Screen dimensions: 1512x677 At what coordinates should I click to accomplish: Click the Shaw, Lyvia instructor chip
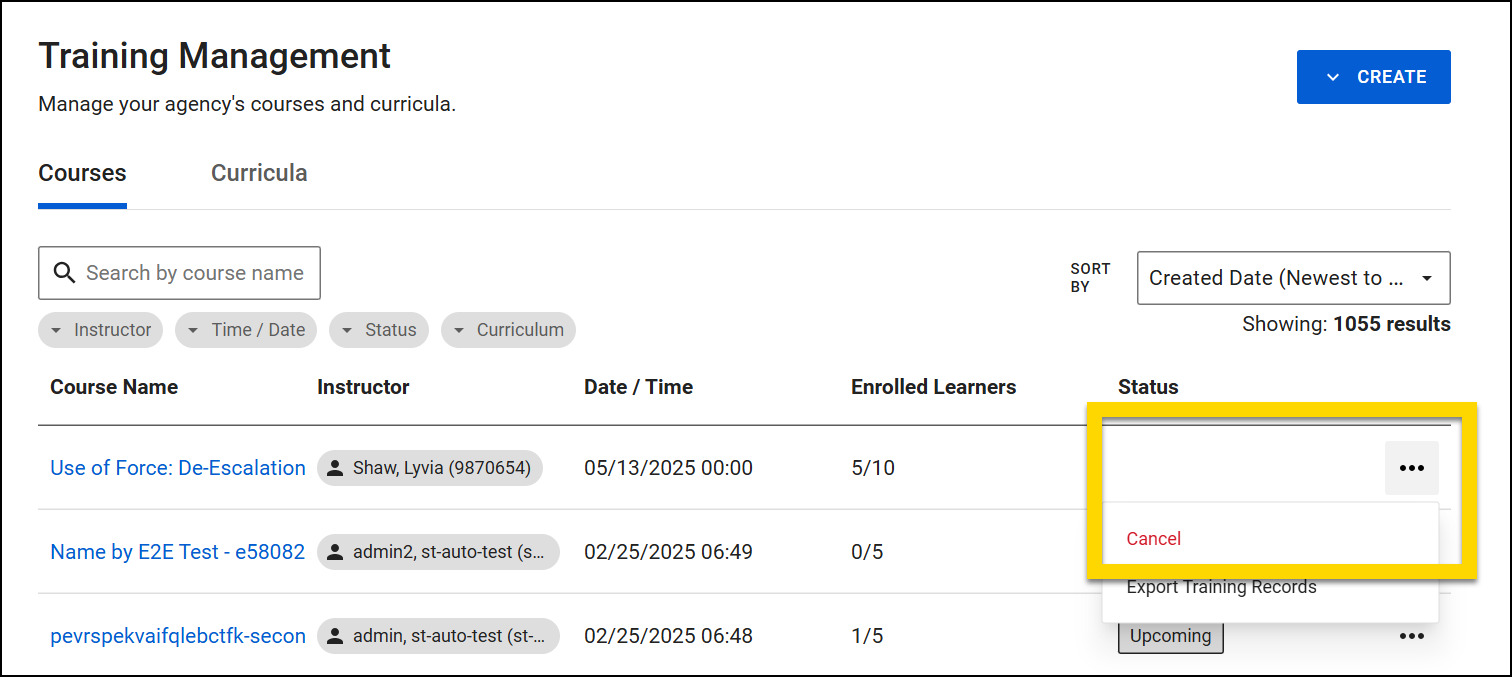coord(430,468)
